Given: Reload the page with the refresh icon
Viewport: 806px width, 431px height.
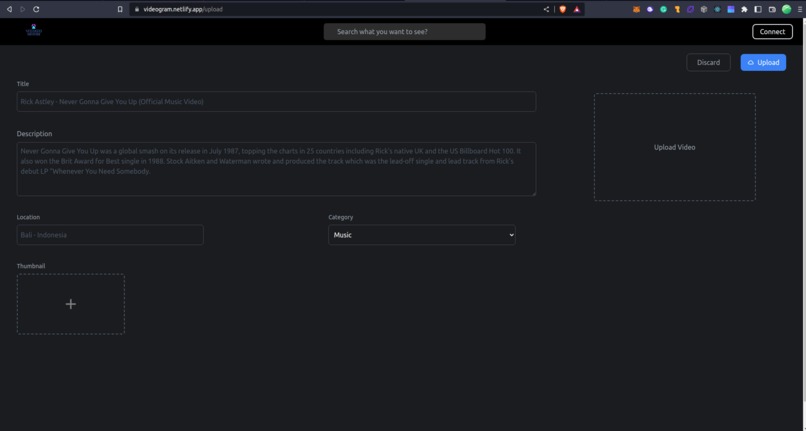Looking at the screenshot, I should tap(36, 9).
